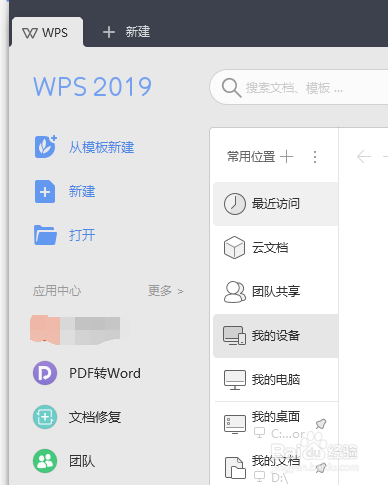Click the 应用中心 heading

(57, 291)
